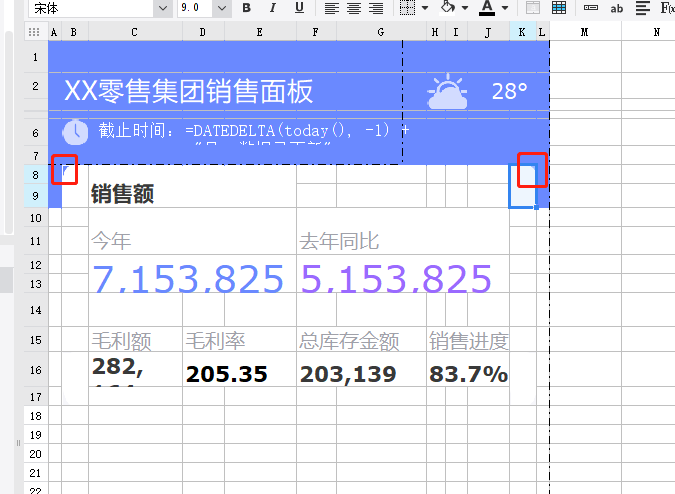Viewport: 675px width, 494px height.
Task: Click the value 7,153,825
Action: tap(188, 279)
